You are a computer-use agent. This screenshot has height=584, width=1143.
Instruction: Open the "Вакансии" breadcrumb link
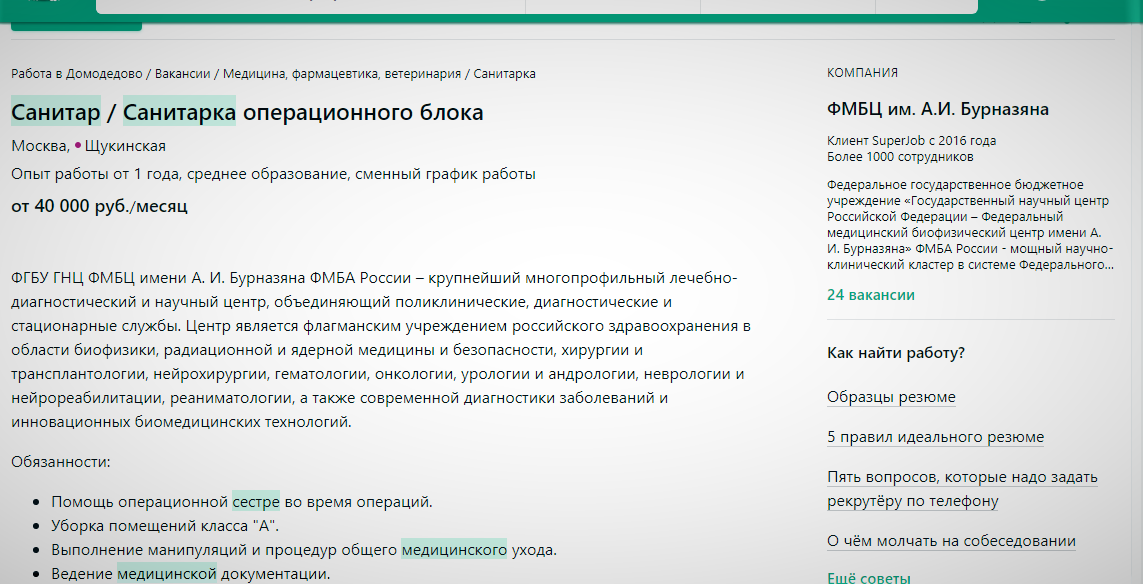[x=183, y=73]
